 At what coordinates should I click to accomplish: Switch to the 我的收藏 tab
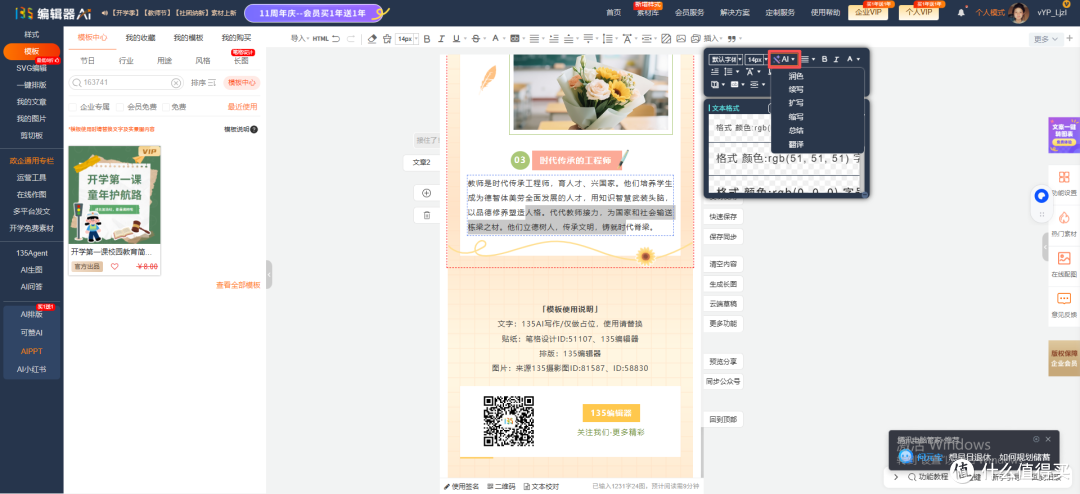click(x=141, y=38)
